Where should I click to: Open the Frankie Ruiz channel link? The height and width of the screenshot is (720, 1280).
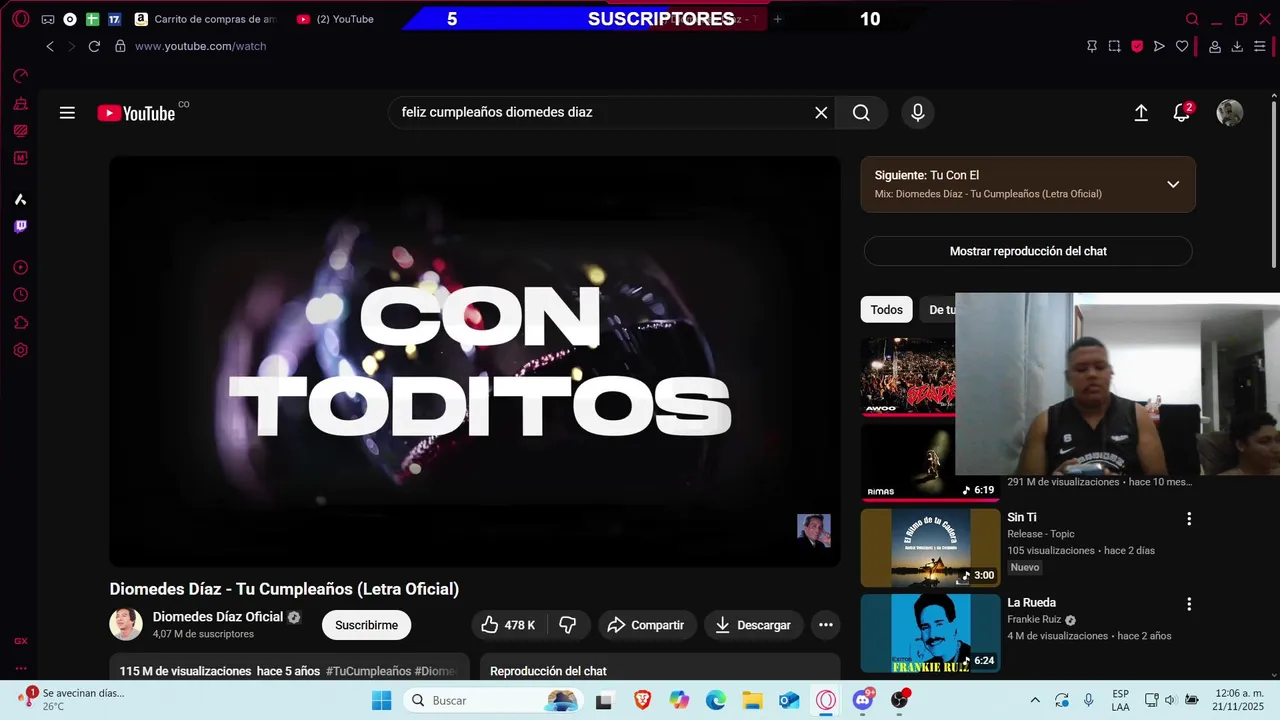click(x=1034, y=620)
